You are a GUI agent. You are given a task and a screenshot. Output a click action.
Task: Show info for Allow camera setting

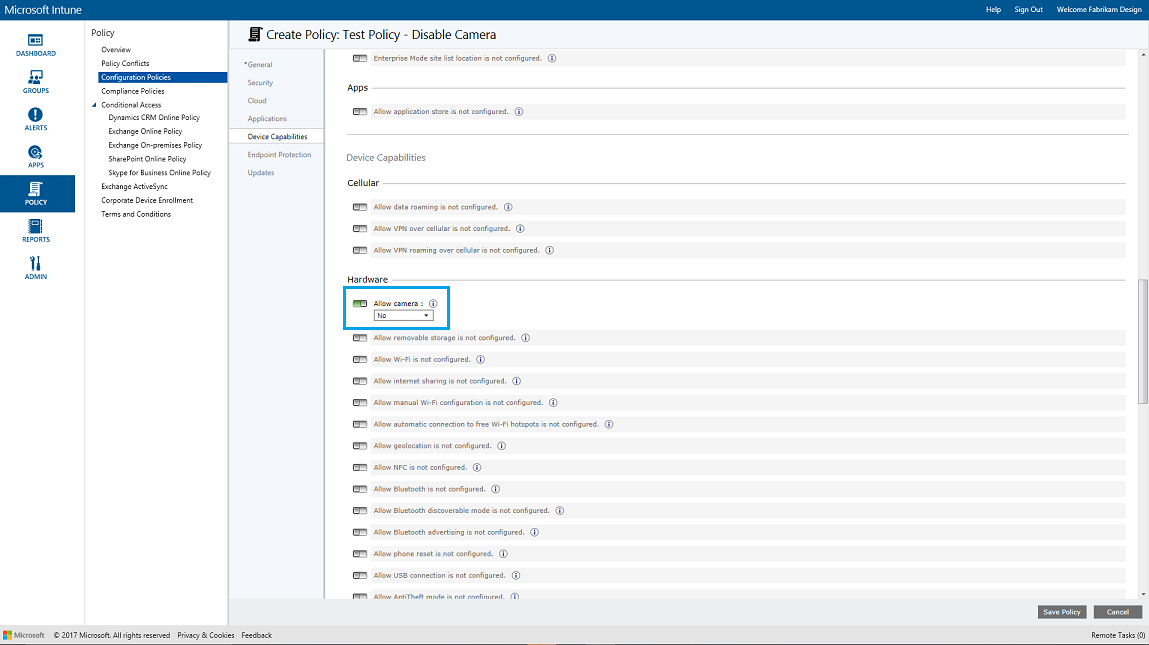pyautogui.click(x=433, y=303)
